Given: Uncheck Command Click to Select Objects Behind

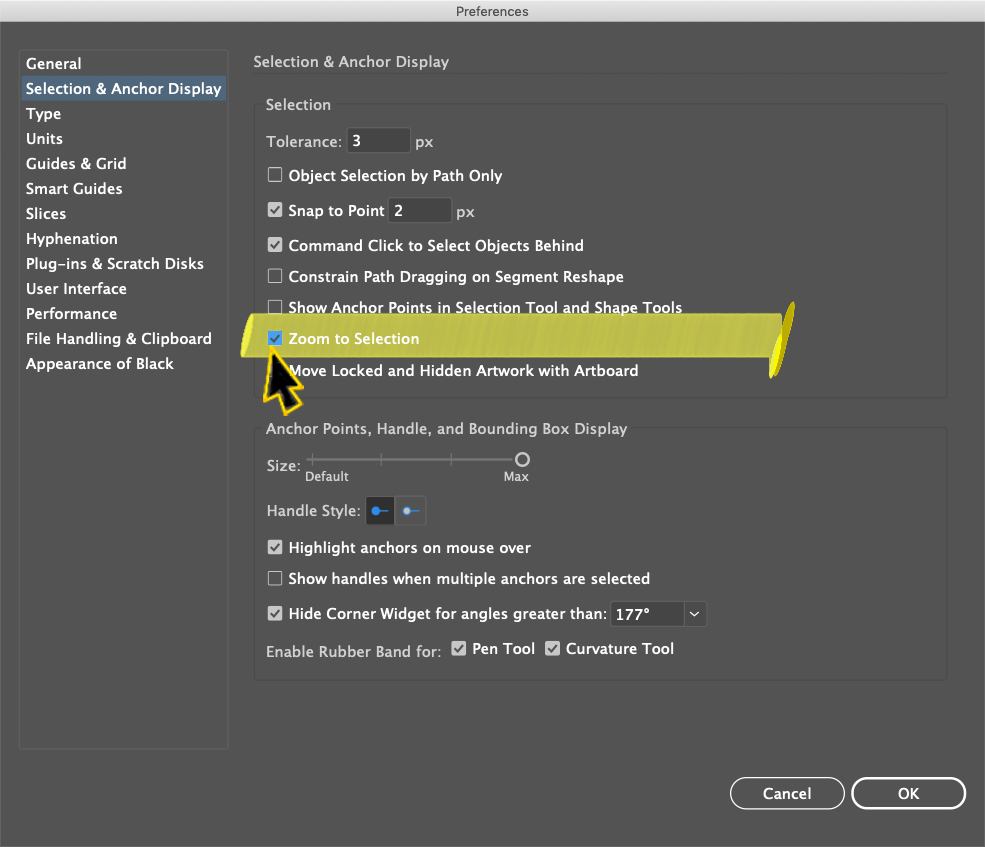Looking at the screenshot, I should click(x=275, y=245).
